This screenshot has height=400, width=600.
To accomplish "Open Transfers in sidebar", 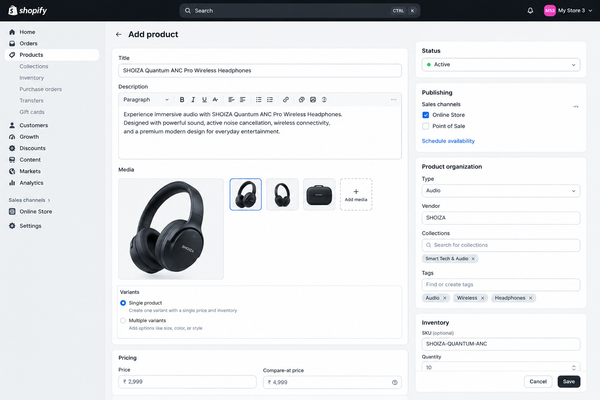I will tap(31, 101).
